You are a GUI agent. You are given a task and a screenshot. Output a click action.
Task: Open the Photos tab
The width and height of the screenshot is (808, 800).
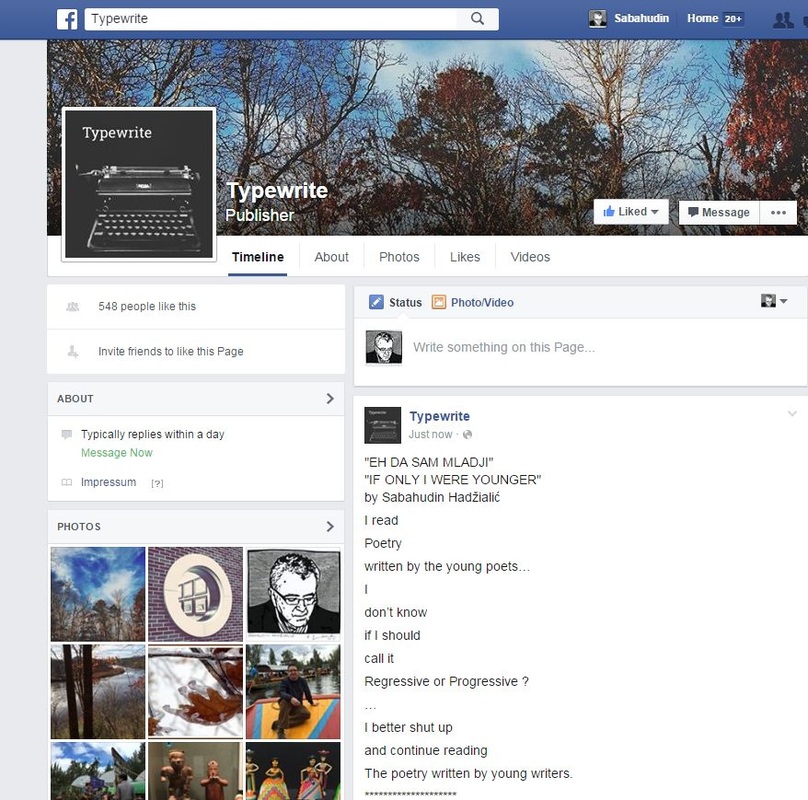tap(399, 257)
